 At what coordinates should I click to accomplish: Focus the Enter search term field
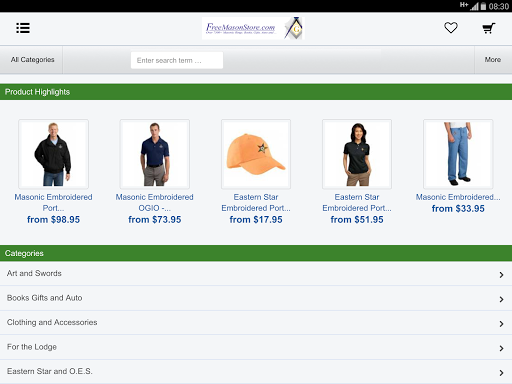[177, 60]
